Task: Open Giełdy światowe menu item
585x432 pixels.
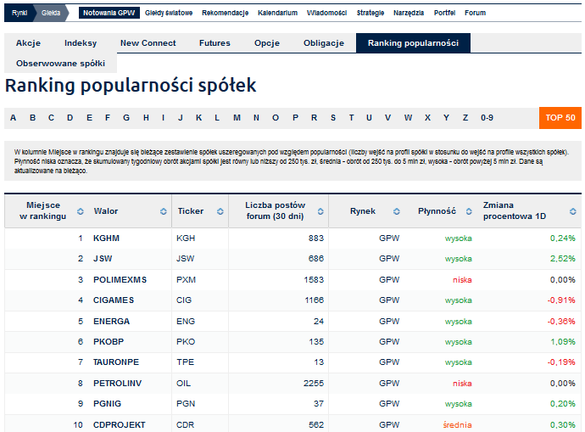Action: click(x=169, y=13)
